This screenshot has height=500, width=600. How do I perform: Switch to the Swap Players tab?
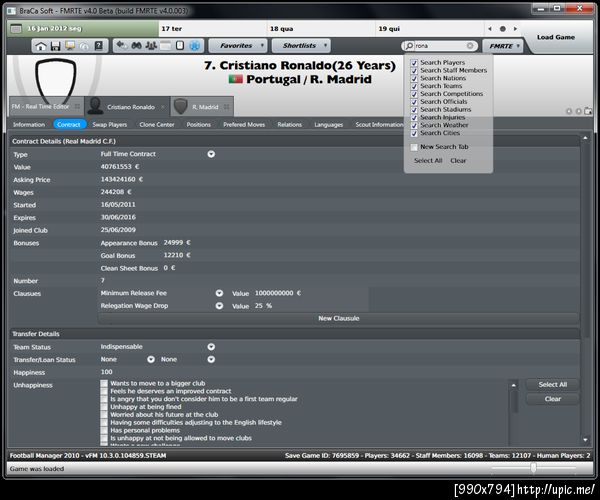(x=110, y=125)
